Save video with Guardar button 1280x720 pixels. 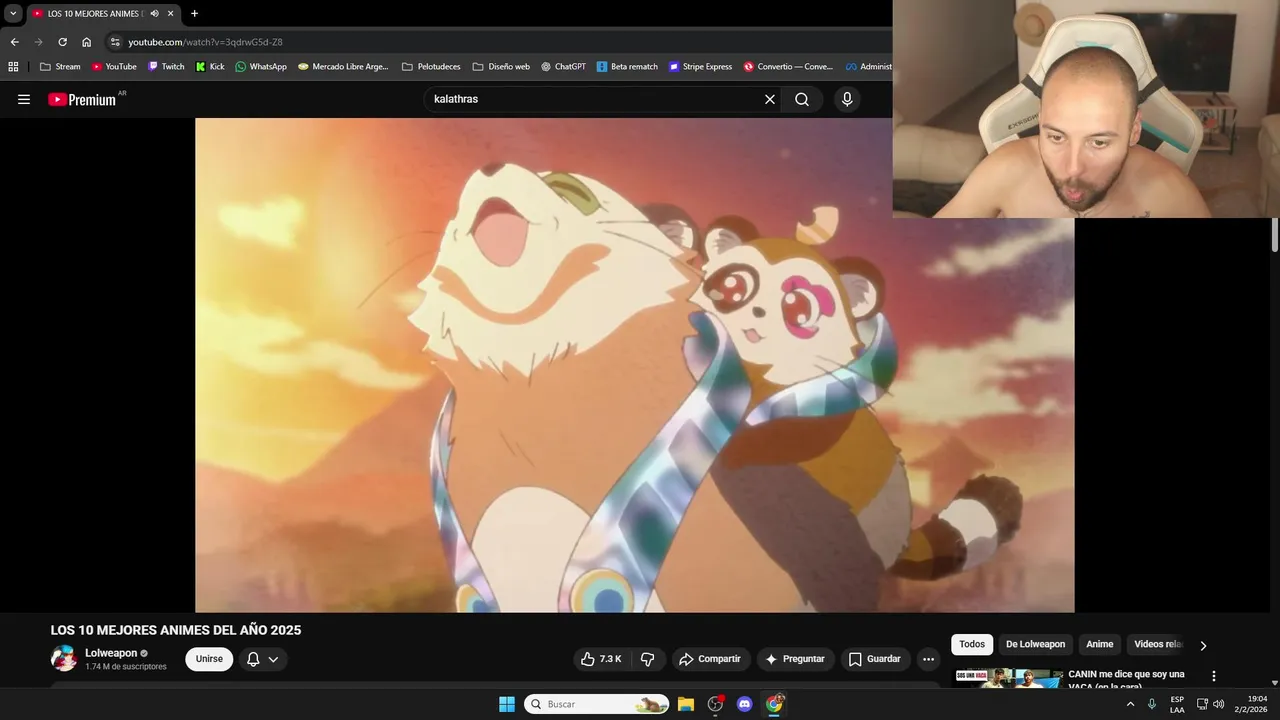click(875, 659)
